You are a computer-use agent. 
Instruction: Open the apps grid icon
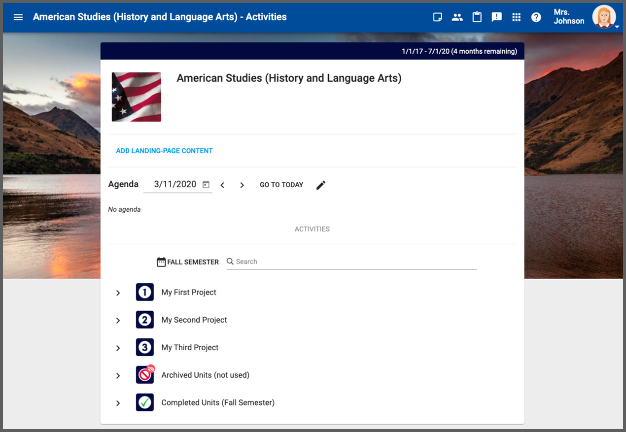[x=516, y=17]
